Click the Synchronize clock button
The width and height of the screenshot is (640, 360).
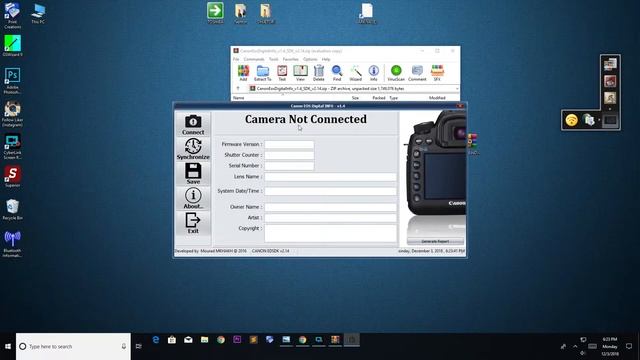coord(193,149)
